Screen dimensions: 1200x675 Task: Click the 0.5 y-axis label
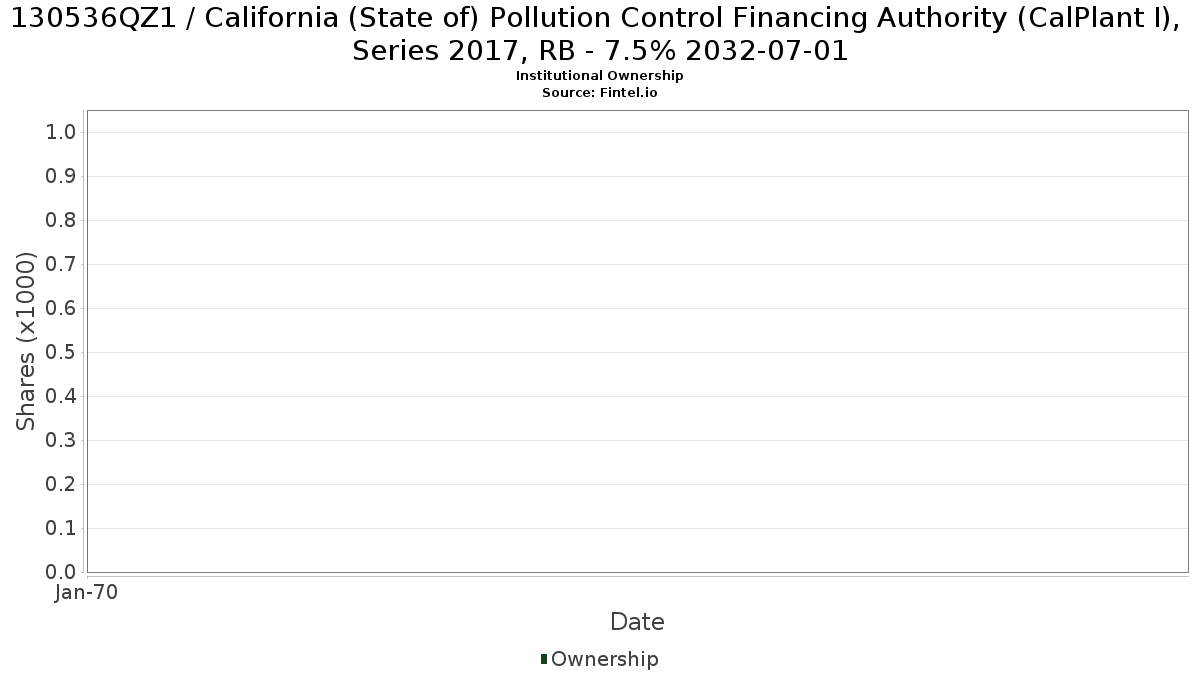pos(61,353)
